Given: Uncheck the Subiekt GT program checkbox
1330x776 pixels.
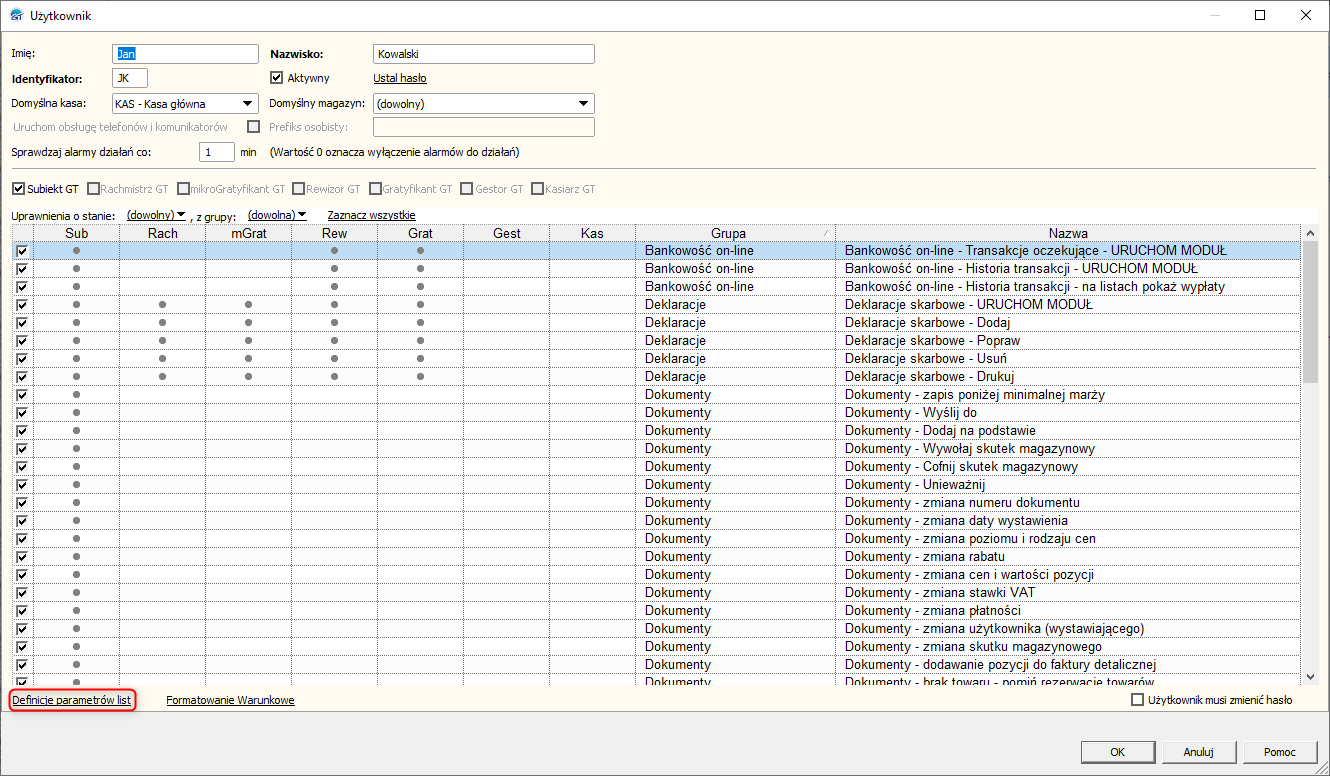Looking at the screenshot, I should (19, 188).
